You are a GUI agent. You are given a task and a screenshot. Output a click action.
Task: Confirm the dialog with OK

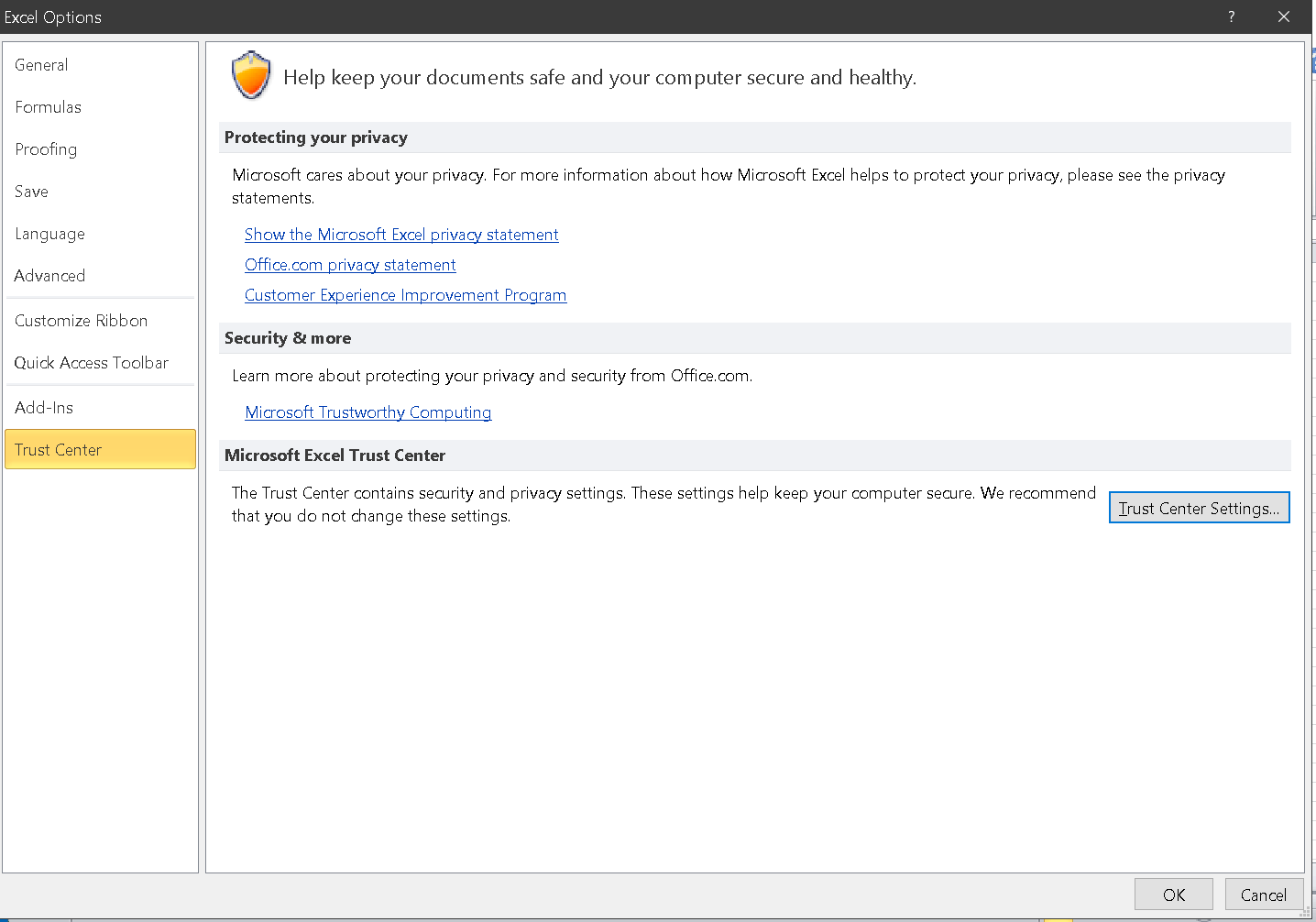coord(1173,895)
